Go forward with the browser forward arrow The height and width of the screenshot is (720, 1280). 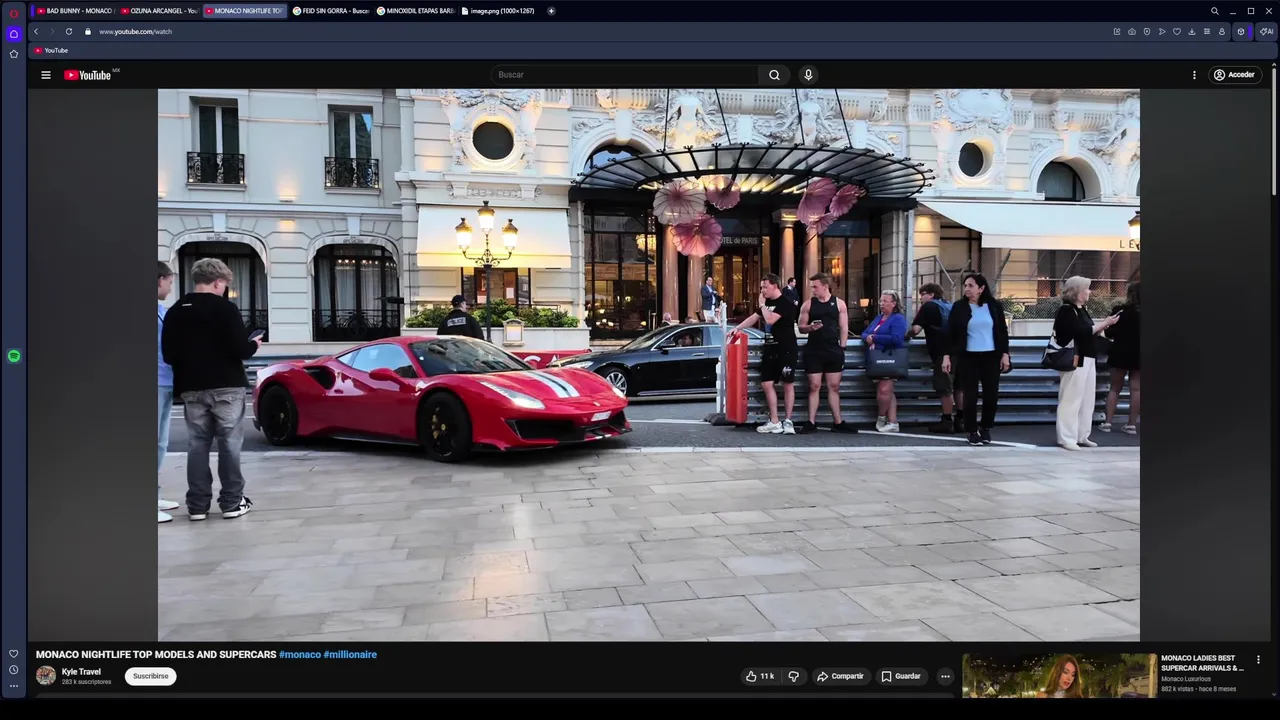[x=52, y=32]
